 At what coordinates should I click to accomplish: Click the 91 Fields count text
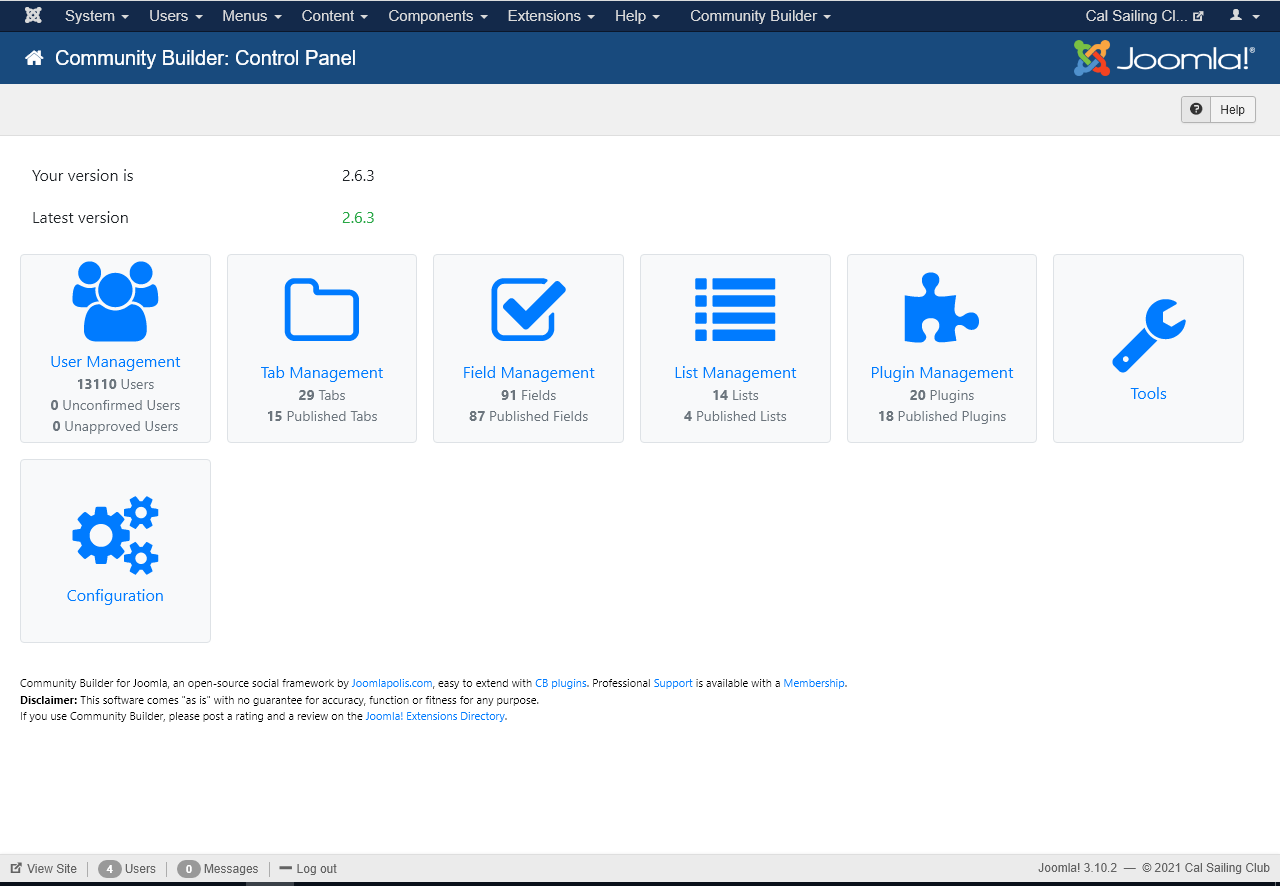[x=528, y=396]
